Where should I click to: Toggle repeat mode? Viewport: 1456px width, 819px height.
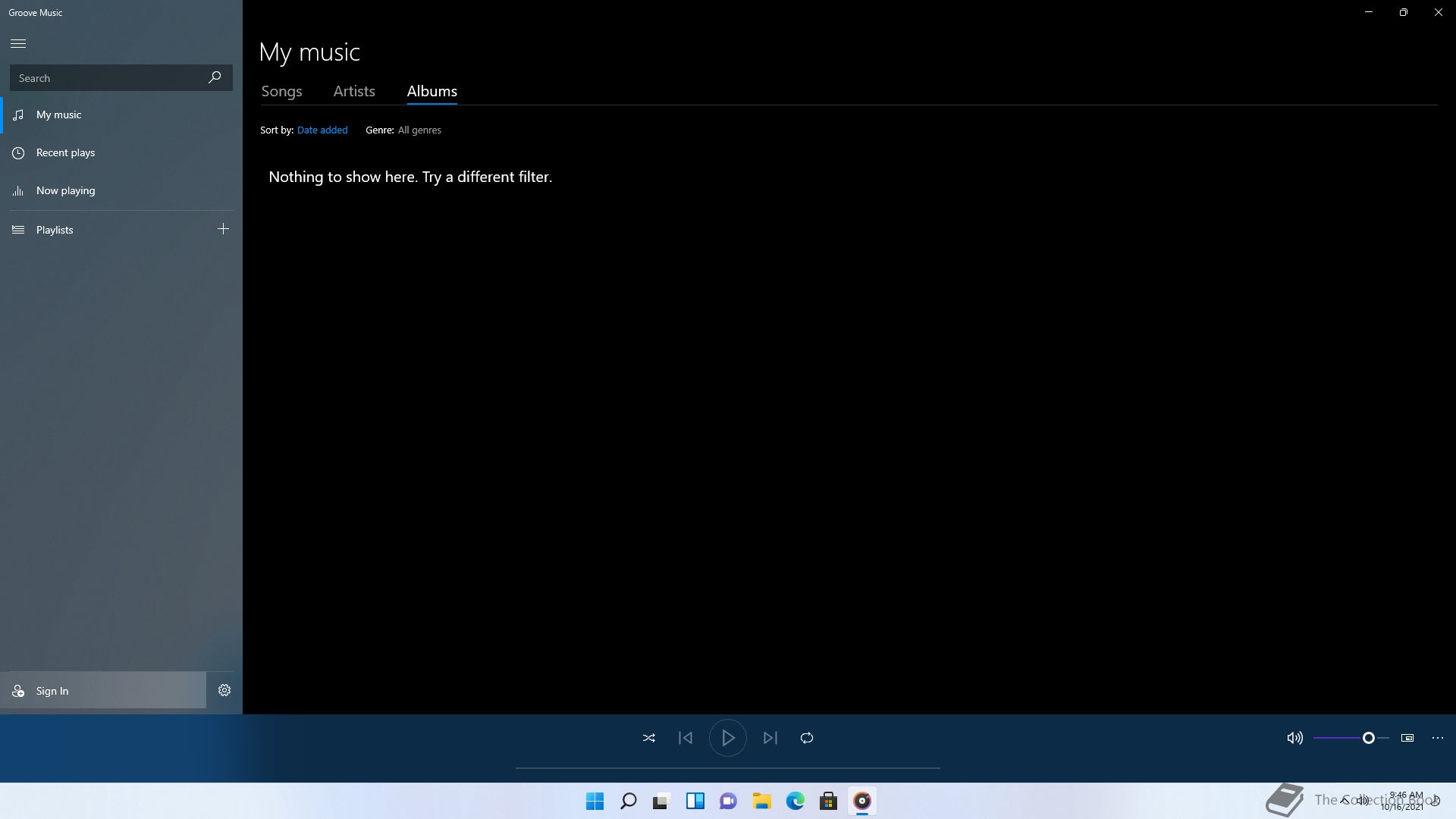pos(807,737)
